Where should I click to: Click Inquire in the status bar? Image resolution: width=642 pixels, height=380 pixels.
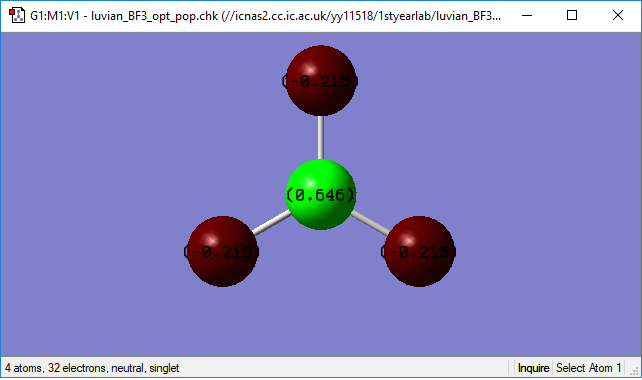pyautogui.click(x=533, y=368)
